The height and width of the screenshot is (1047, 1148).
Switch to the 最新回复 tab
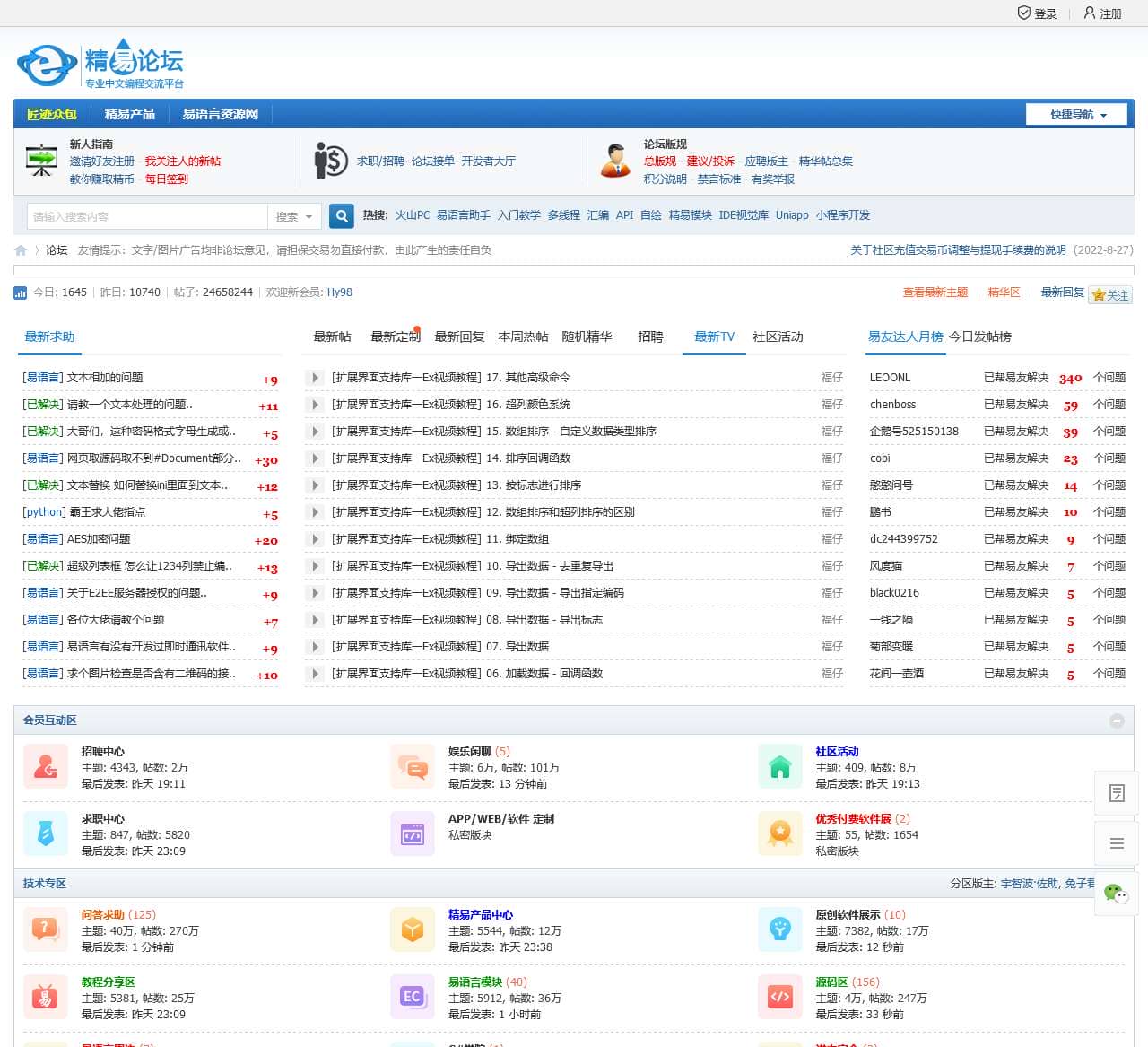click(x=459, y=336)
